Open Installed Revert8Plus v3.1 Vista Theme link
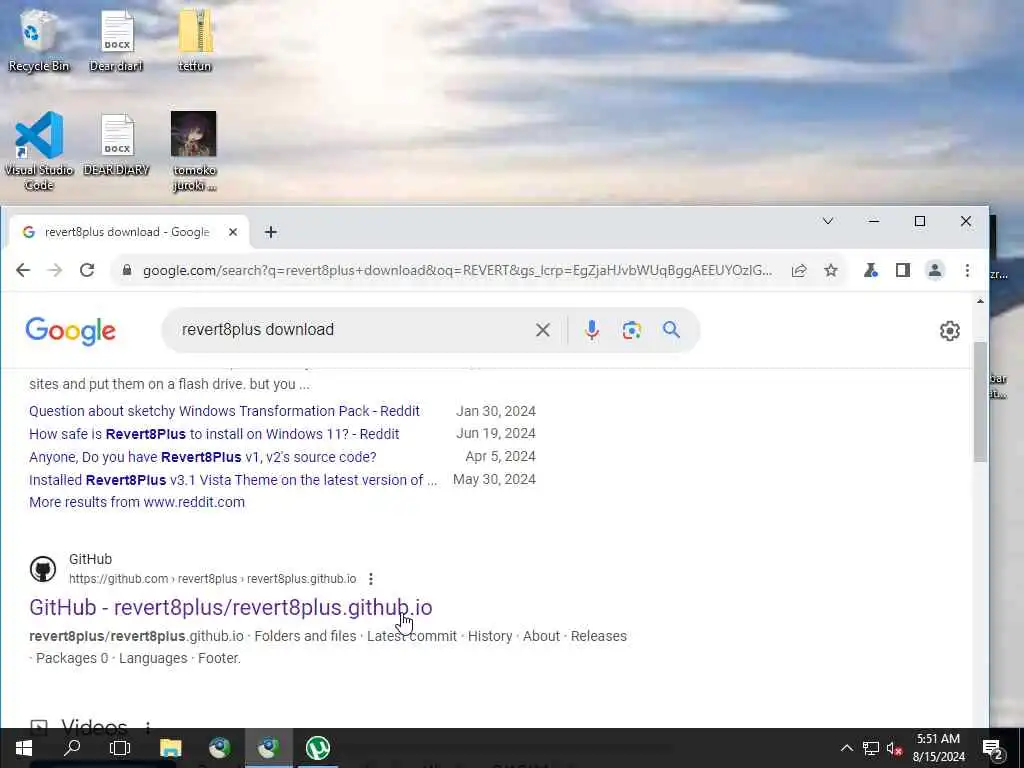The width and height of the screenshot is (1024, 768). [x=233, y=480]
